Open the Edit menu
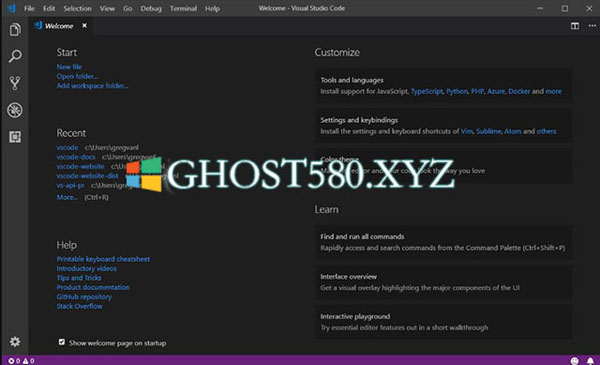This screenshot has height=365, width=600. coord(49,8)
